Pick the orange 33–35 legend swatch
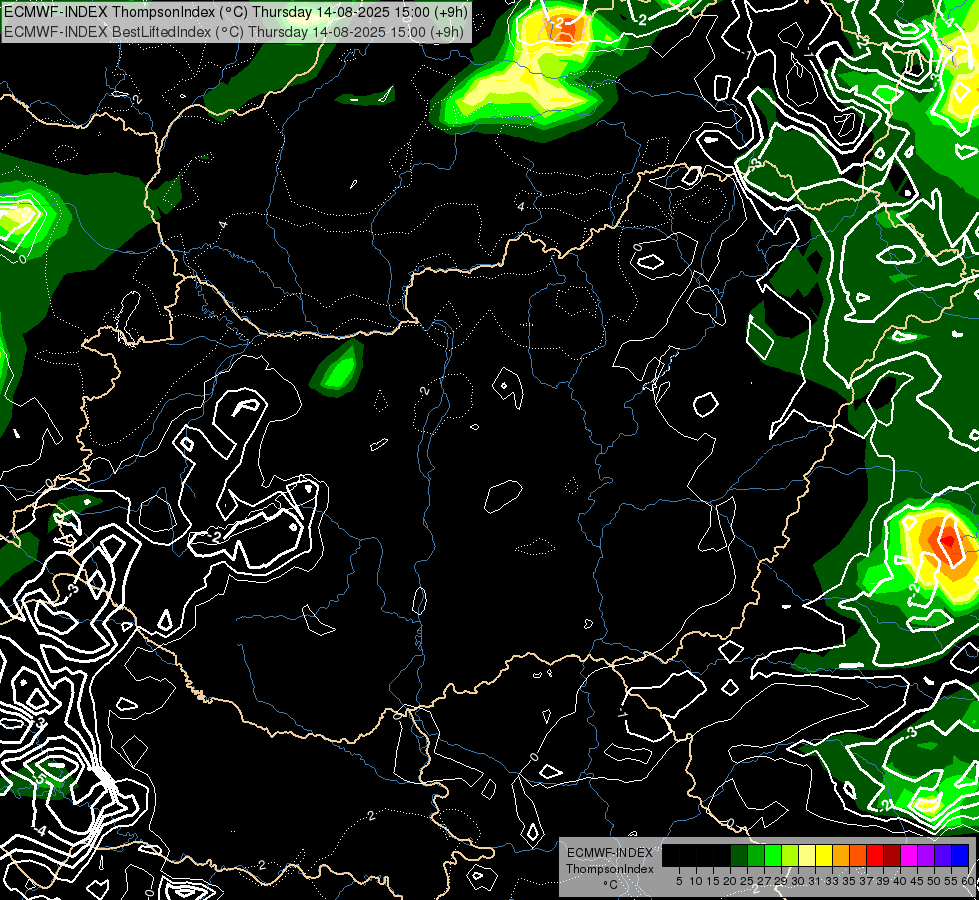 coord(841,856)
